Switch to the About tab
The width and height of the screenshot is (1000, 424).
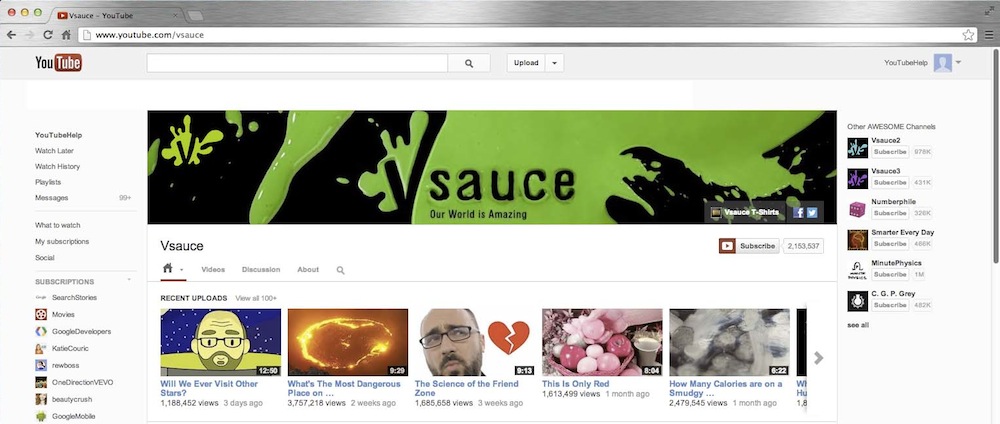coord(308,270)
